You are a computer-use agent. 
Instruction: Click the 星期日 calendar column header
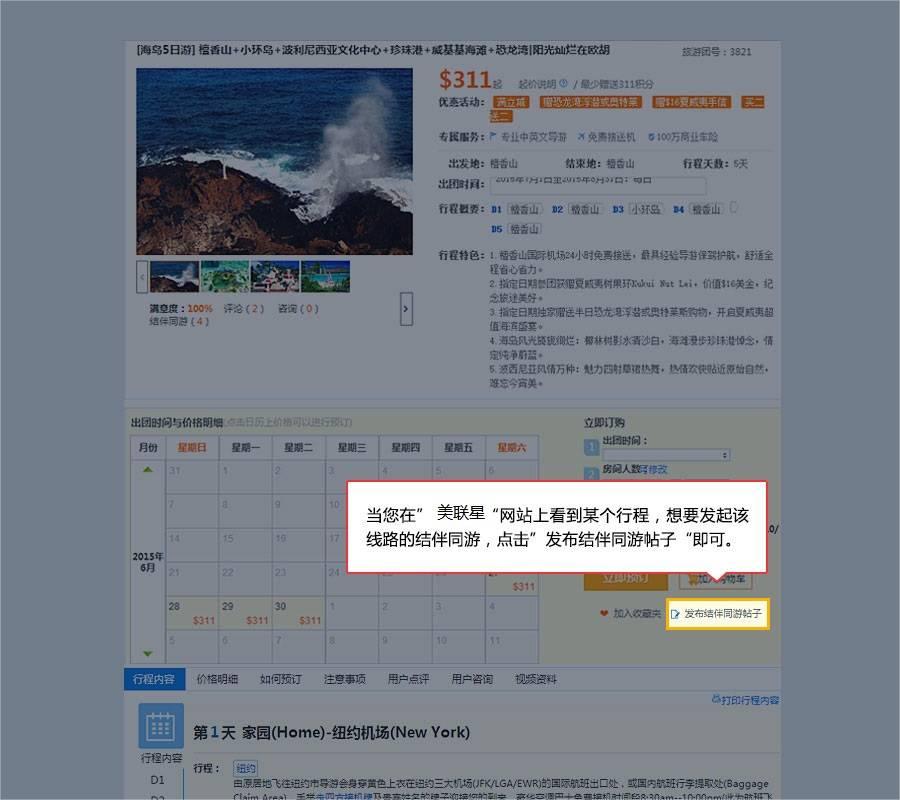[x=192, y=448]
